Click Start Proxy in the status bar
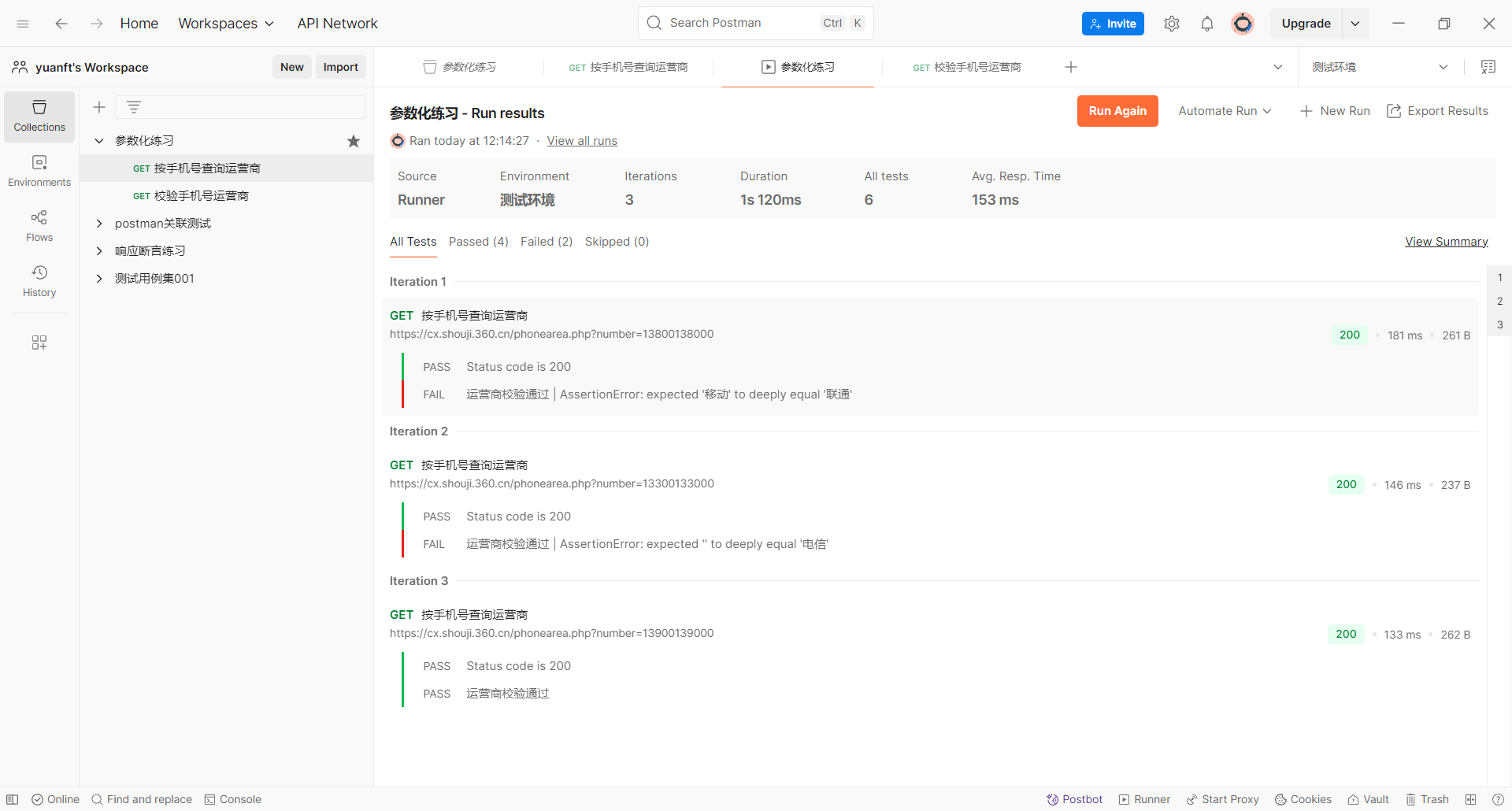The image size is (1512, 811). click(1222, 799)
